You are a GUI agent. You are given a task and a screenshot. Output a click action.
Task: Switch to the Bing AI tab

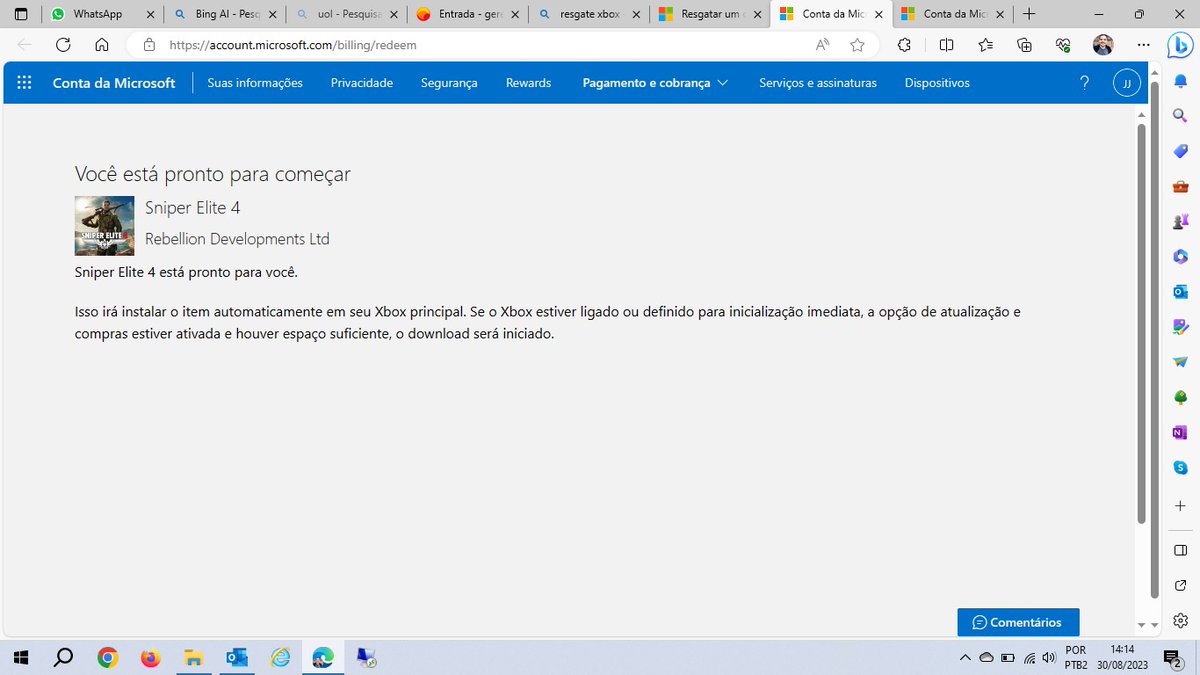pos(224,14)
